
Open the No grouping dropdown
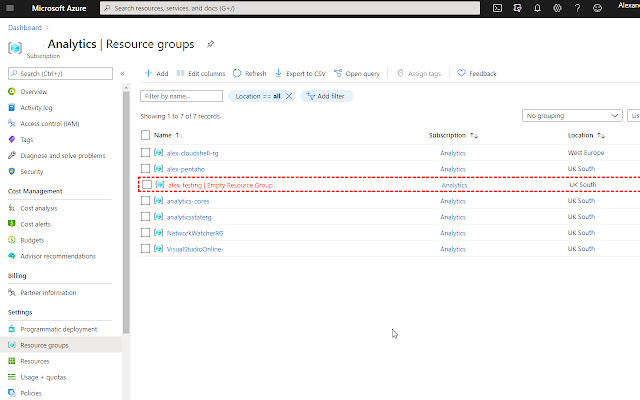click(x=572, y=116)
